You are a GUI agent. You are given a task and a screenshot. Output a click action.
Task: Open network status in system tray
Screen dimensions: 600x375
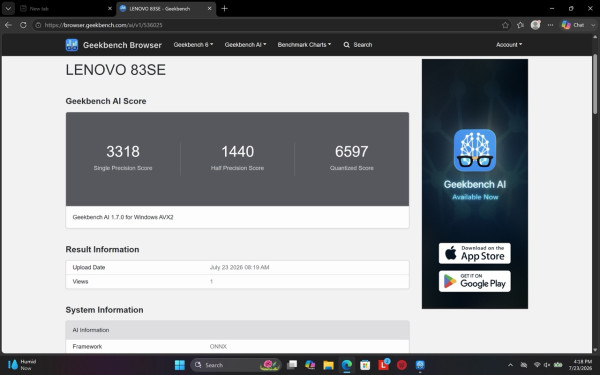(x=537, y=365)
